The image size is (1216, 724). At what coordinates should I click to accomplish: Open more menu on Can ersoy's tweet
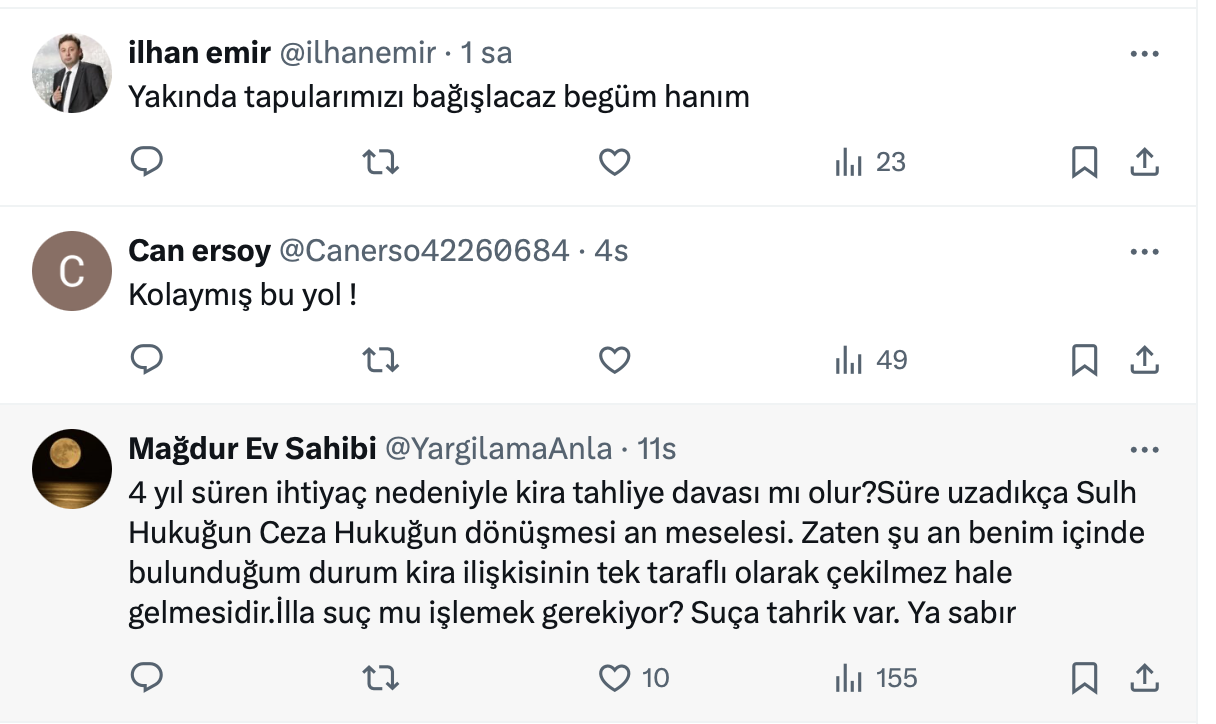1143,252
